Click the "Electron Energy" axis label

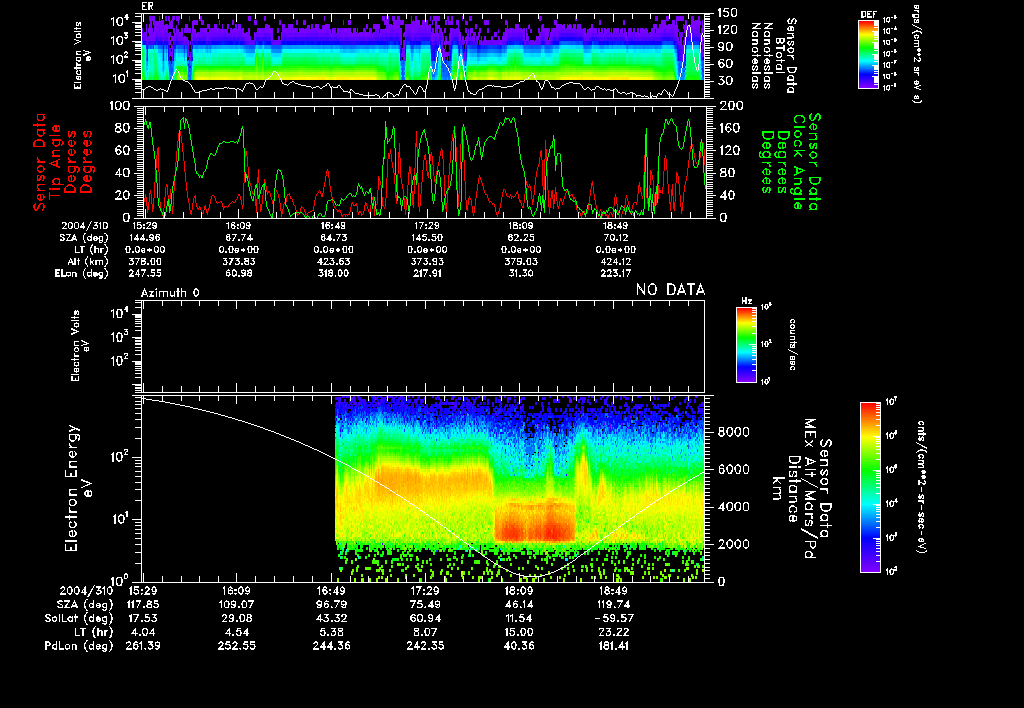pos(72,488)
